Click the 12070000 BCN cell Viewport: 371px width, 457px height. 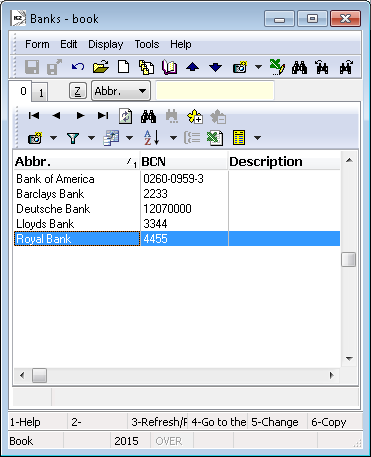point(184,209)
